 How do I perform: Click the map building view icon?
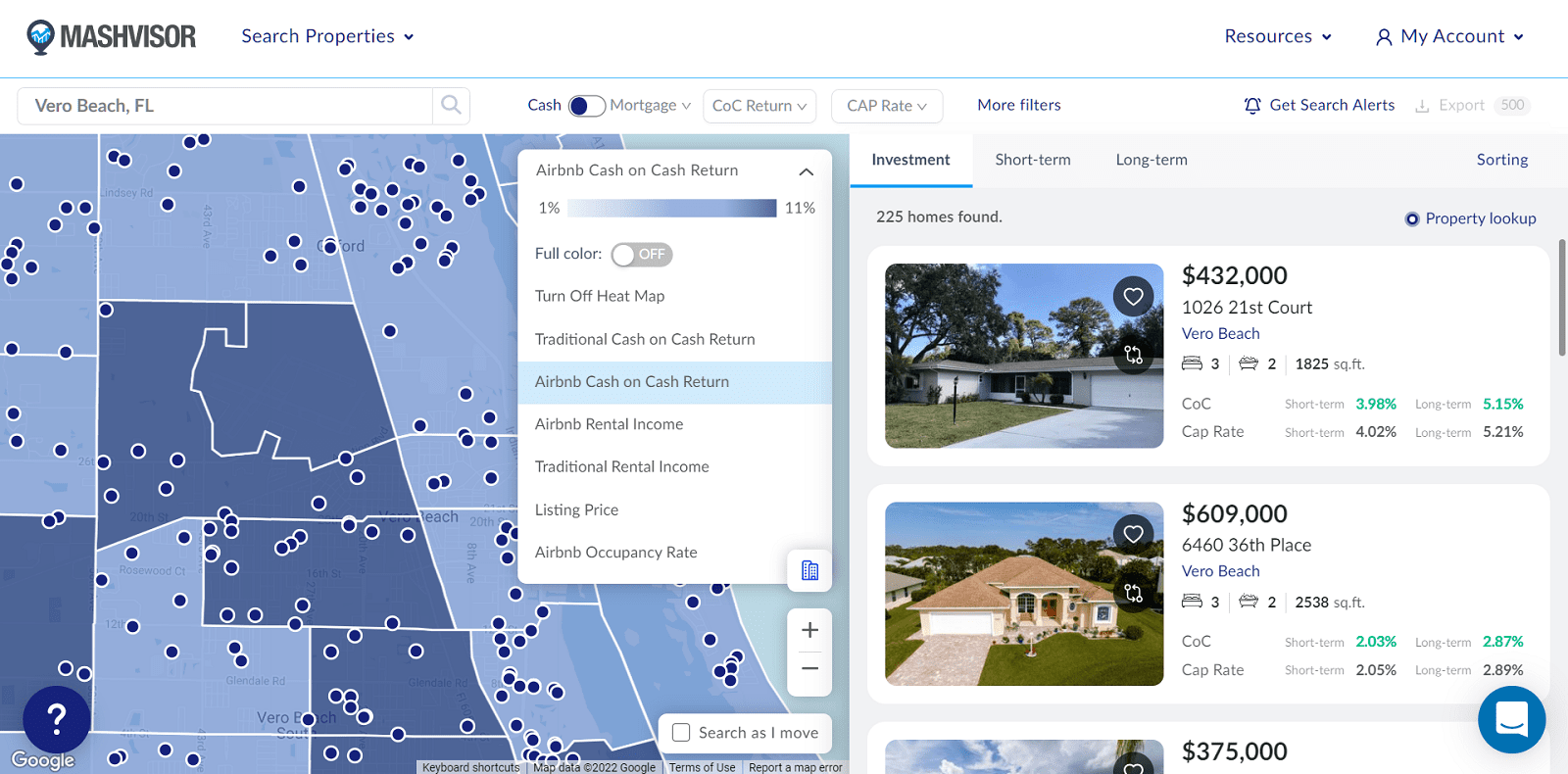(809, 570)
